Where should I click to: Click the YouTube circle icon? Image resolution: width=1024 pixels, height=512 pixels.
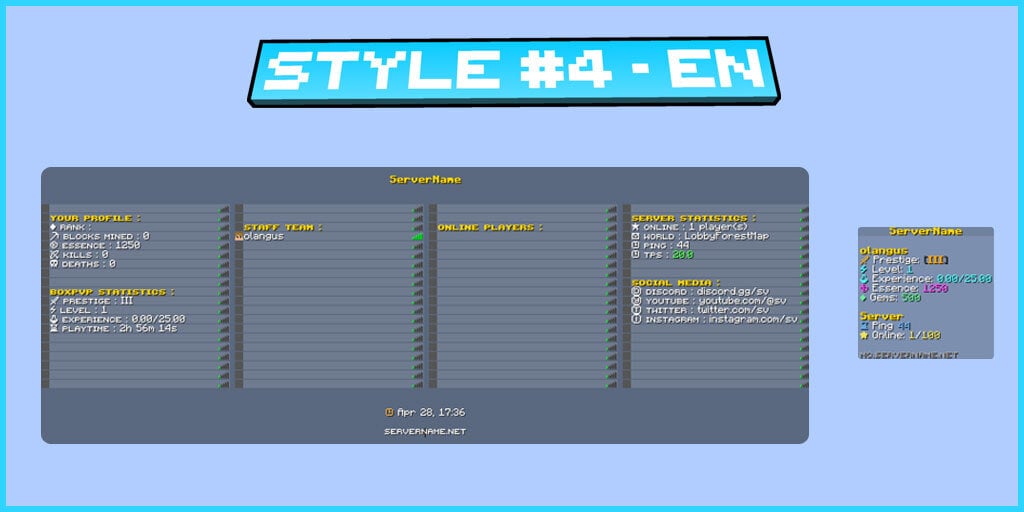(636, 301)
